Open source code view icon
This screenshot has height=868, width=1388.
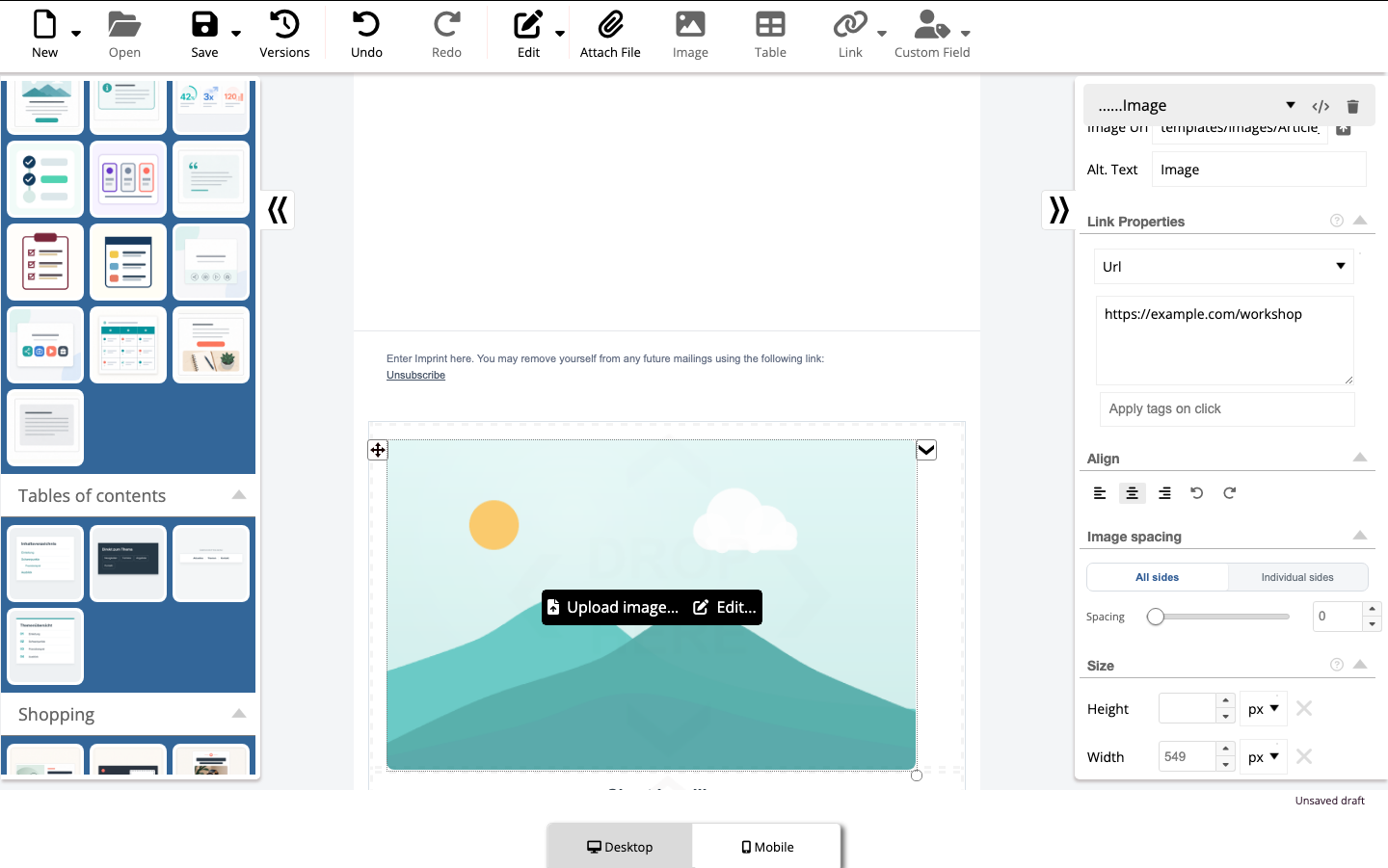point(1321,106)
